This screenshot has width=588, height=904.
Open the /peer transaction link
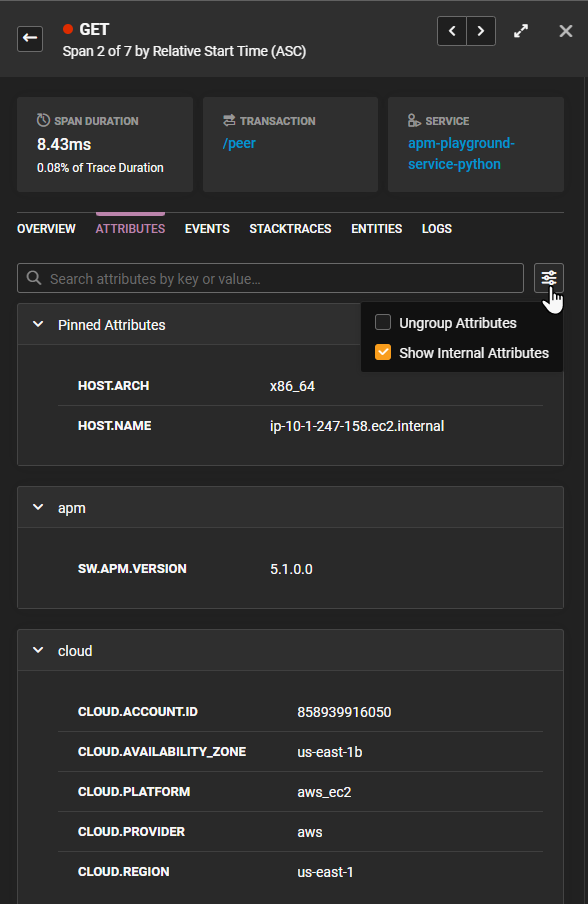pyautogui.click(x=239, y=142)
